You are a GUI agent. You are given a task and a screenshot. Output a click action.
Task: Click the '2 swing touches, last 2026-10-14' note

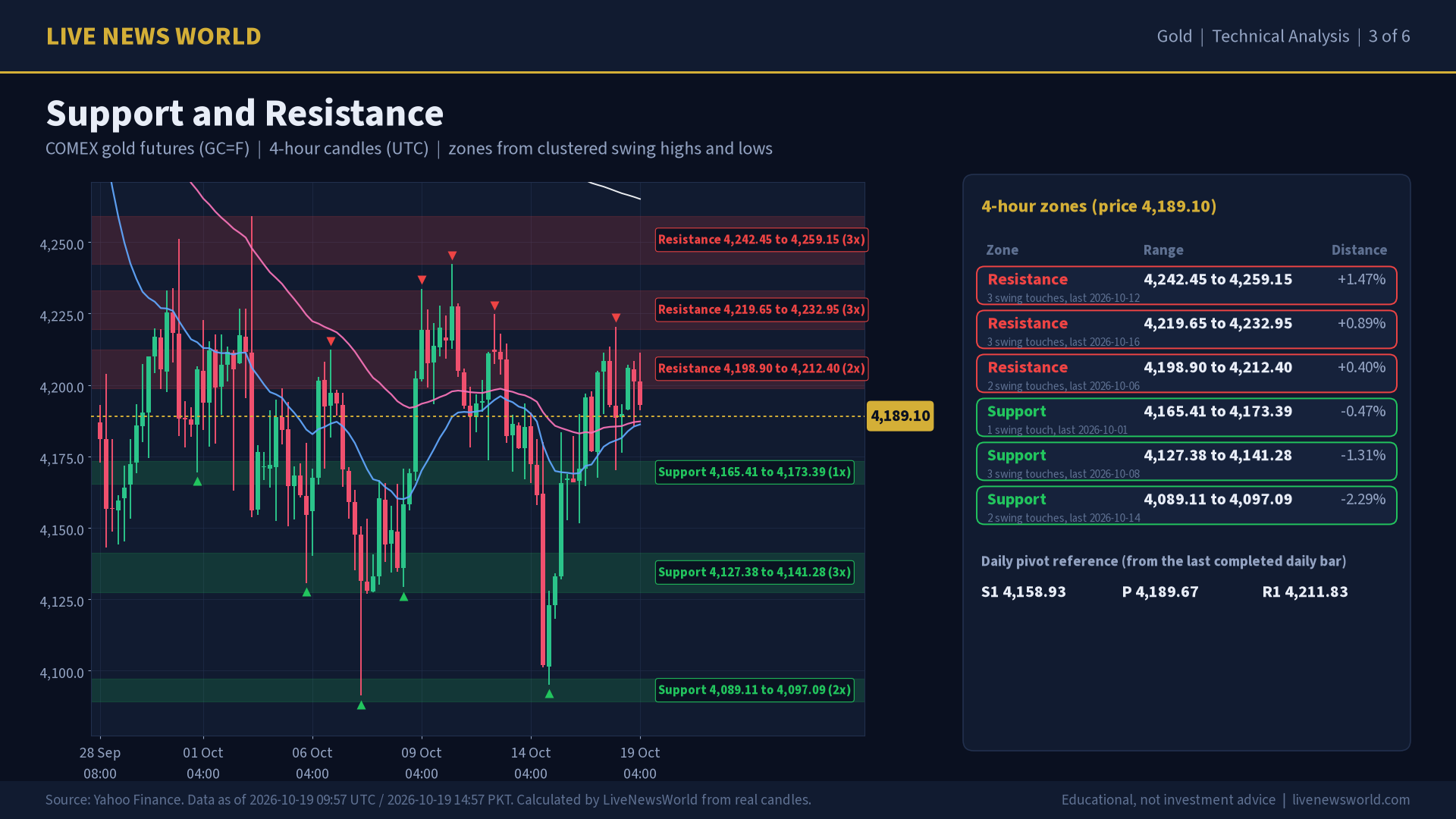1063,518
